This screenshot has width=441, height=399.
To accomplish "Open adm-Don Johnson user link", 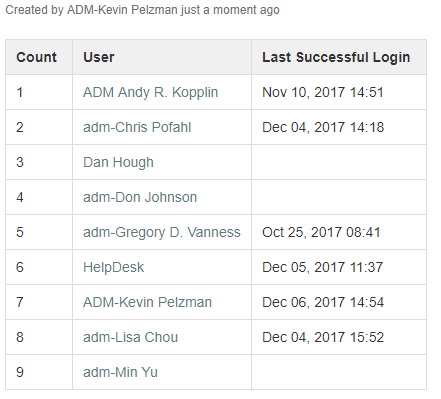I will point(140,197).
